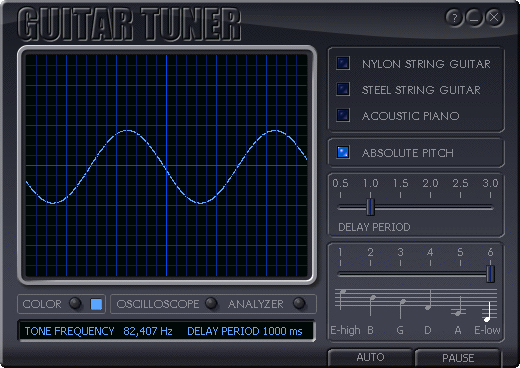Click the Delay Period slider handle
The height and width of the screenshot is (368, 520).
coord(370,207)
